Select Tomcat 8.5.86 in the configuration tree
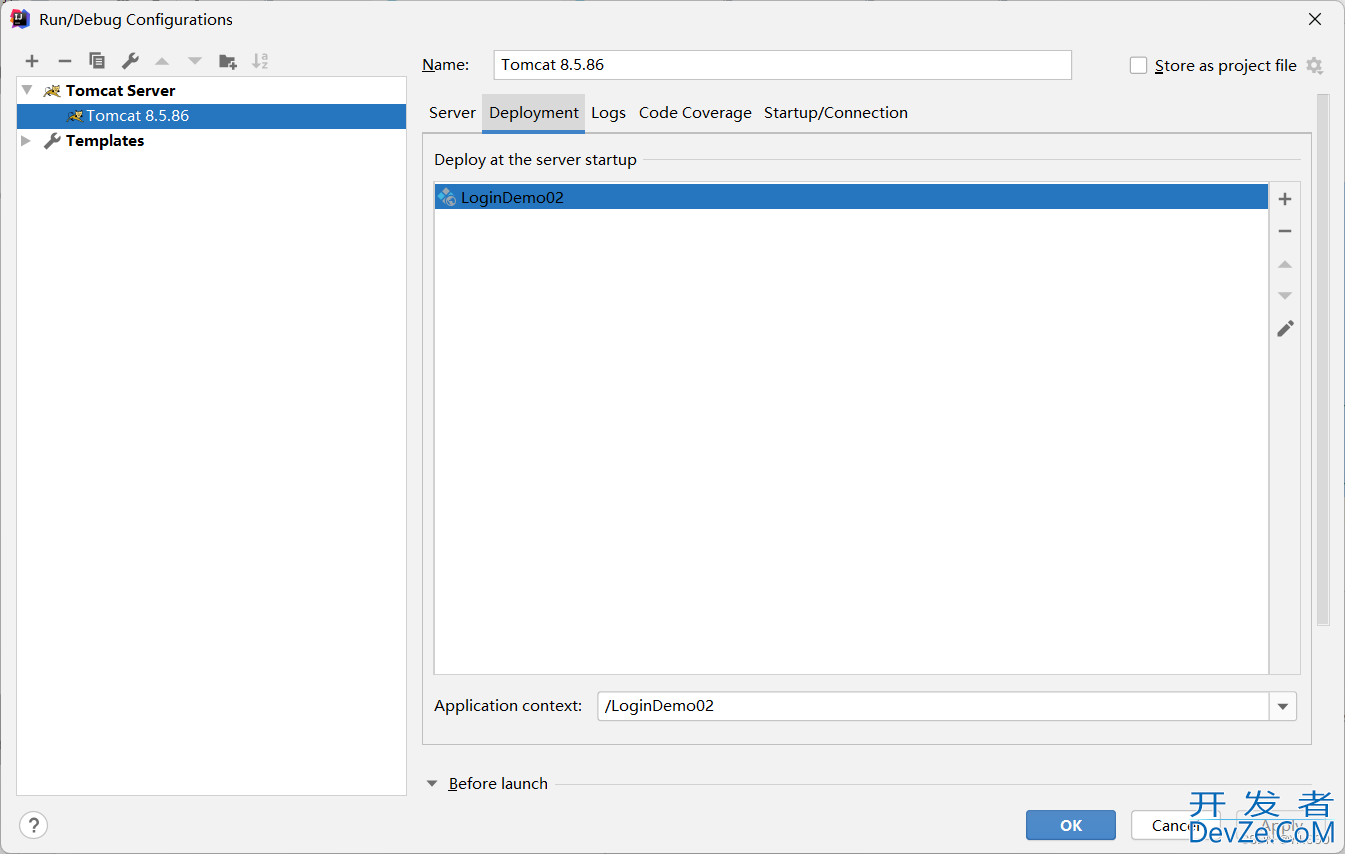1345x854 pixels. coord(212,116)
